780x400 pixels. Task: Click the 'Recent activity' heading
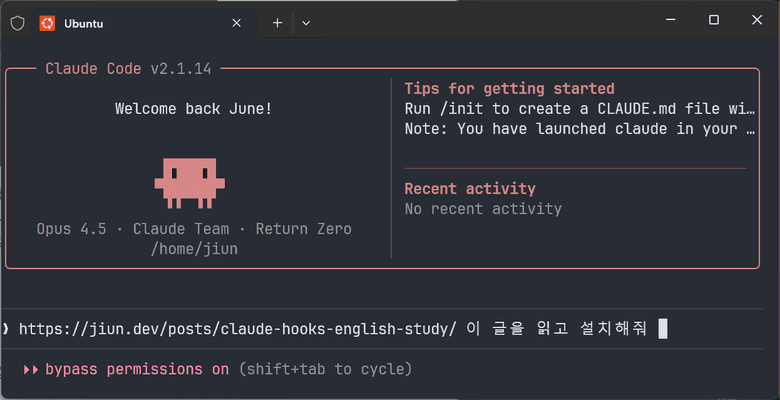click(x=470, y=189)
